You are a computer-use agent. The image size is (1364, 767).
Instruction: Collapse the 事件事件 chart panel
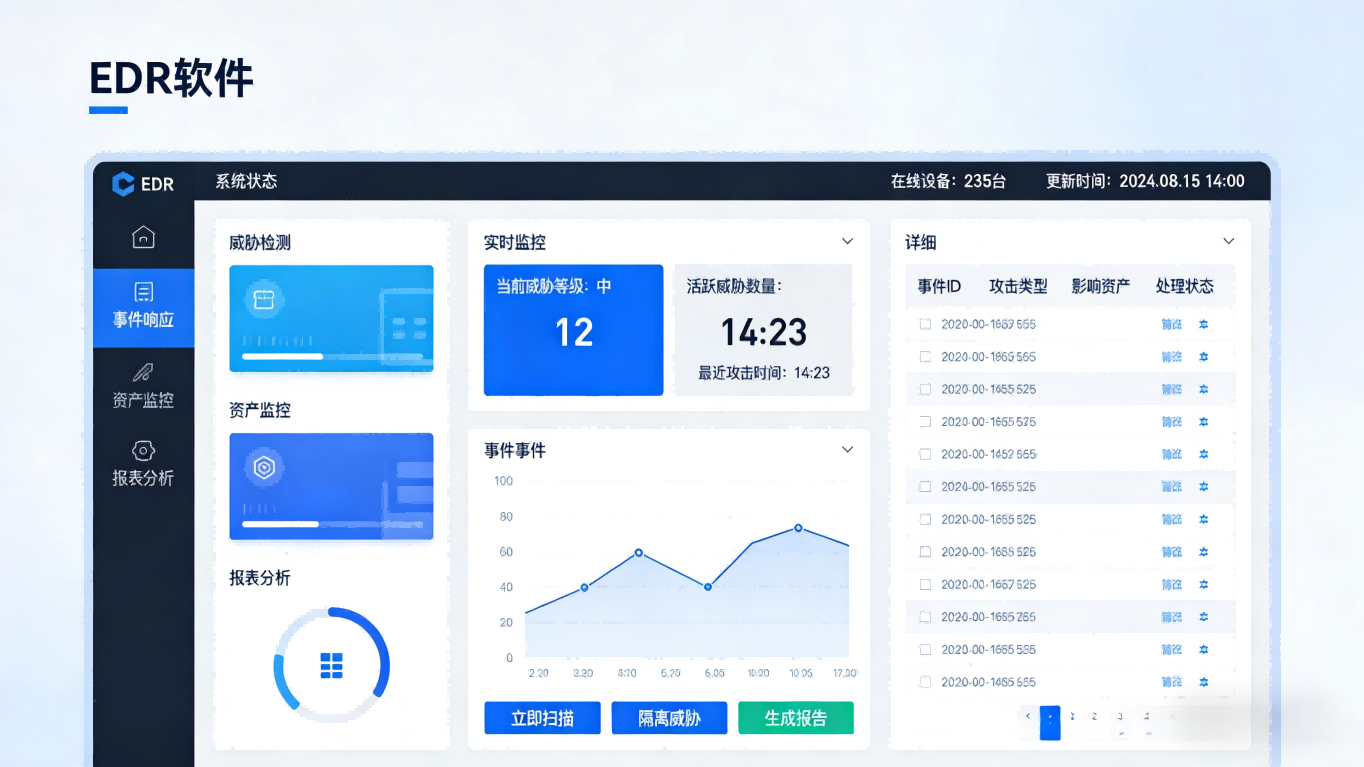847,449
